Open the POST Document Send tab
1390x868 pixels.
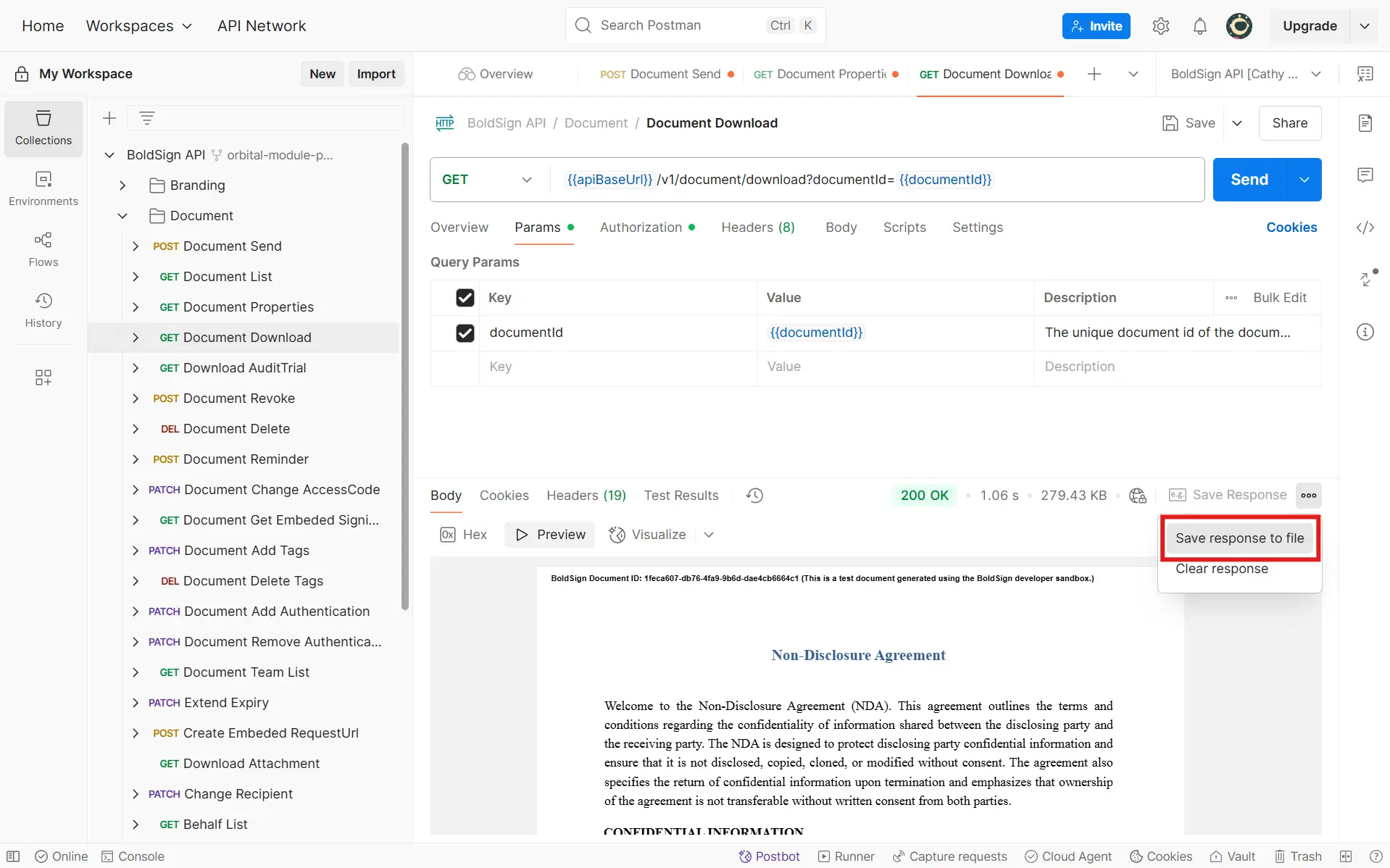(x=666, y=74)
